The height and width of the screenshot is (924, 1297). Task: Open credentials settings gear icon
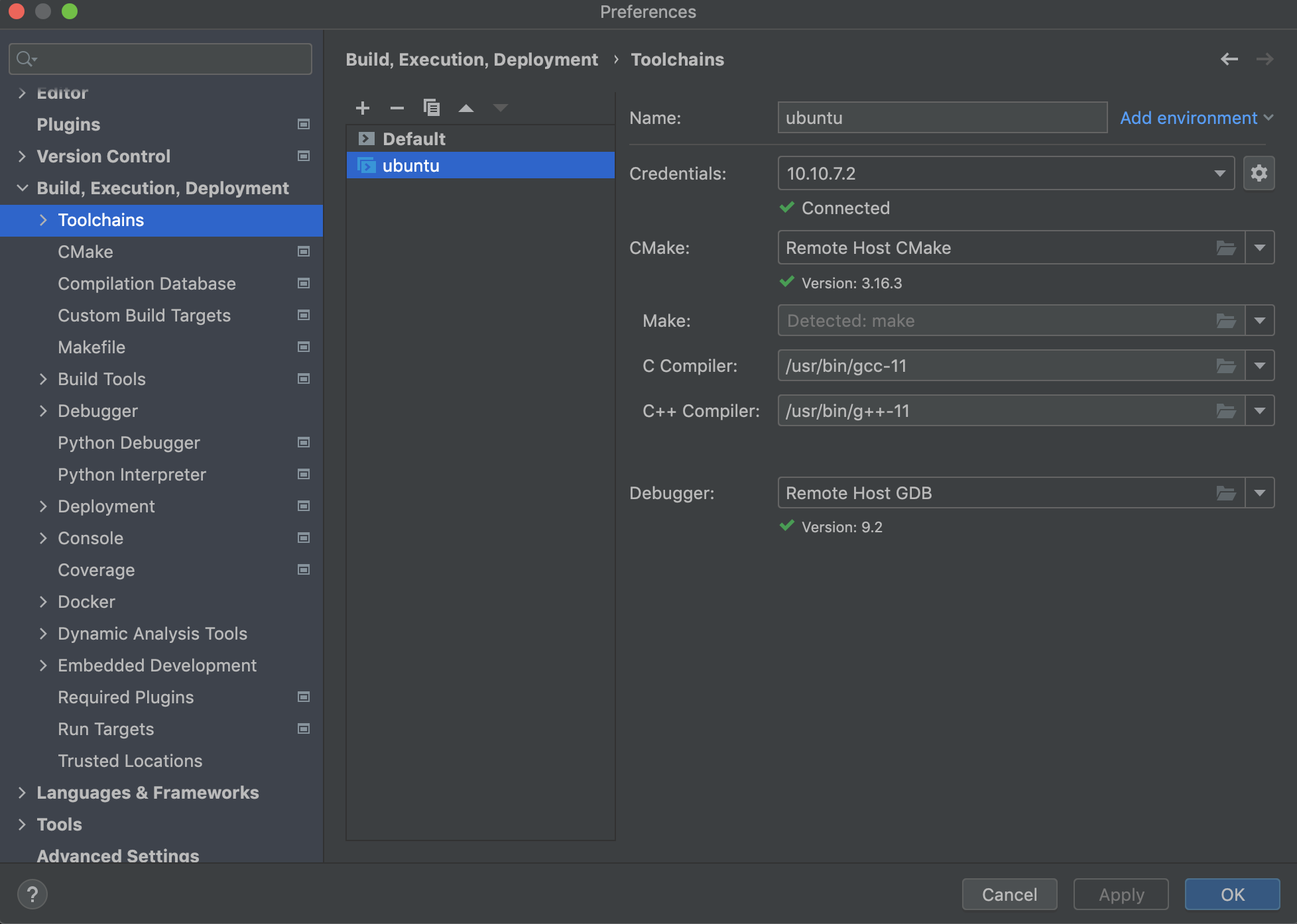tap(1259, 174)
